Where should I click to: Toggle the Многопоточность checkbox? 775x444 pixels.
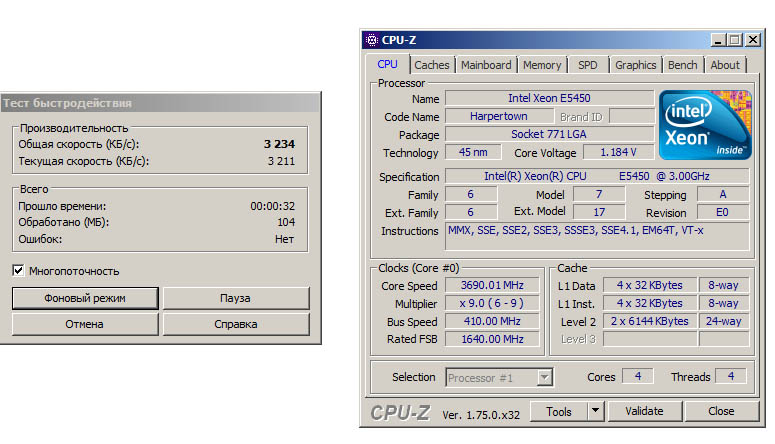pyautogui.click(x=18, y=270)
